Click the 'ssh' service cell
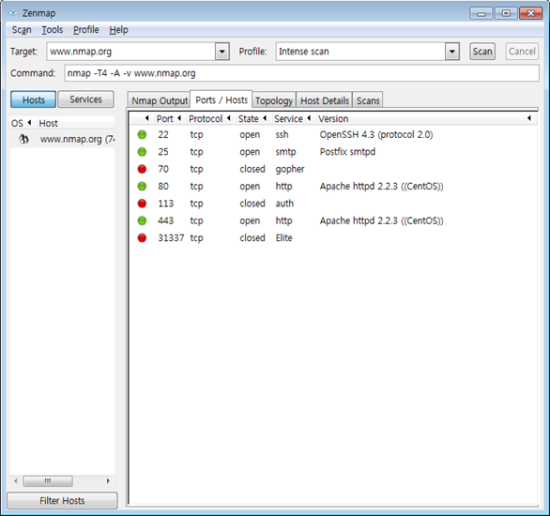 tap(282, 135)
